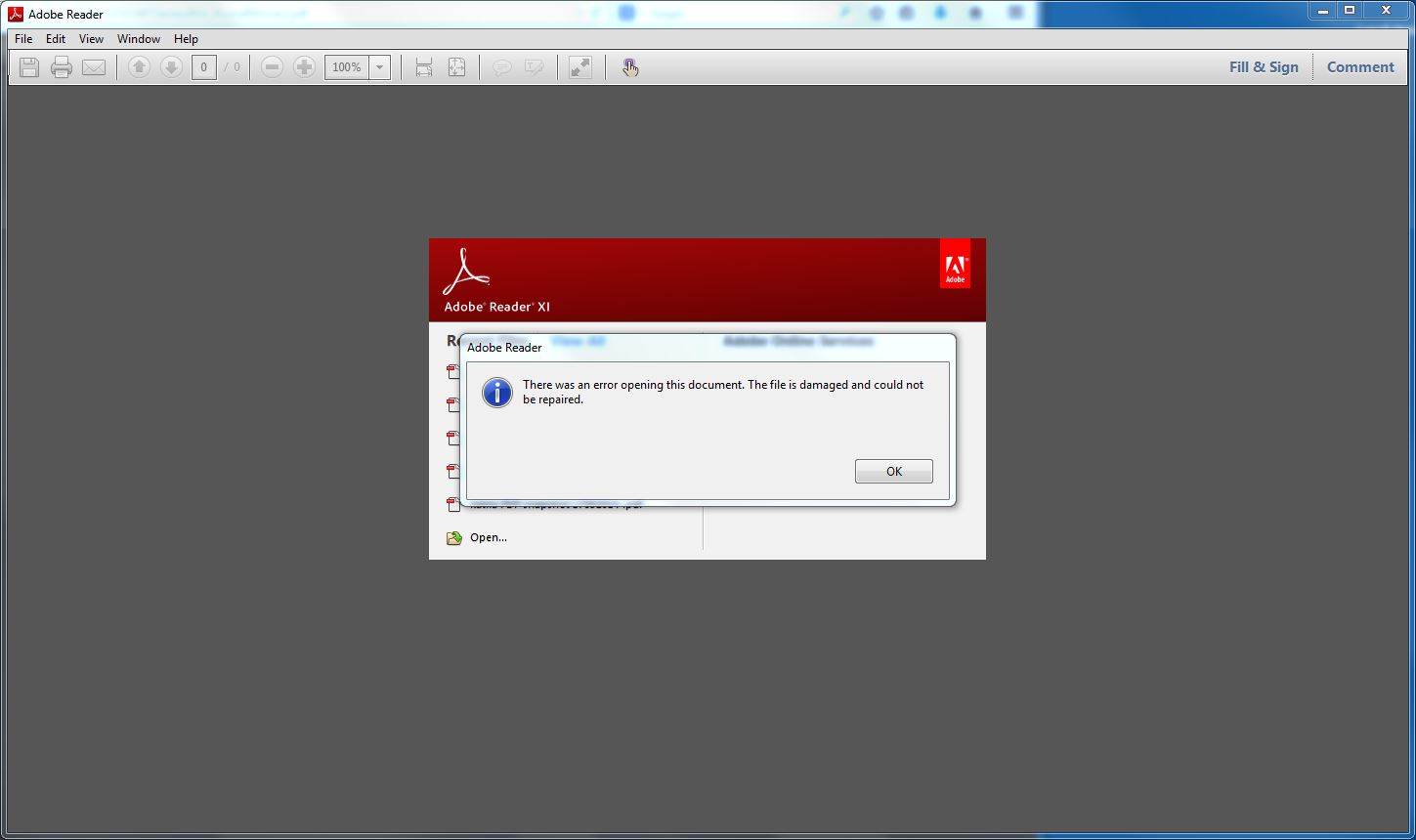Open the Window menu
The width and height of the screenshot is (1416, 840).
coord(139,39)
